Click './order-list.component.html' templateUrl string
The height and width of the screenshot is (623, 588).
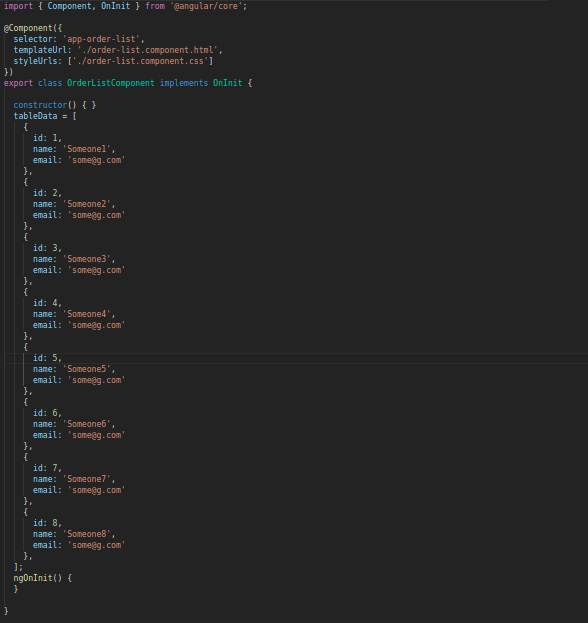148,50
